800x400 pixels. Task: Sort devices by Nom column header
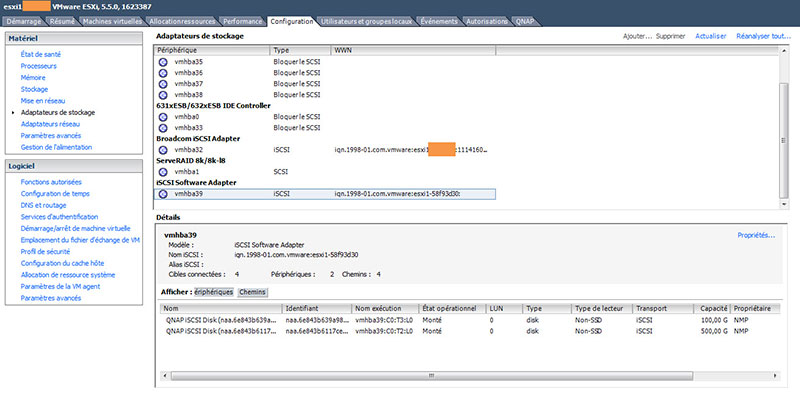[x=221, y=309]
